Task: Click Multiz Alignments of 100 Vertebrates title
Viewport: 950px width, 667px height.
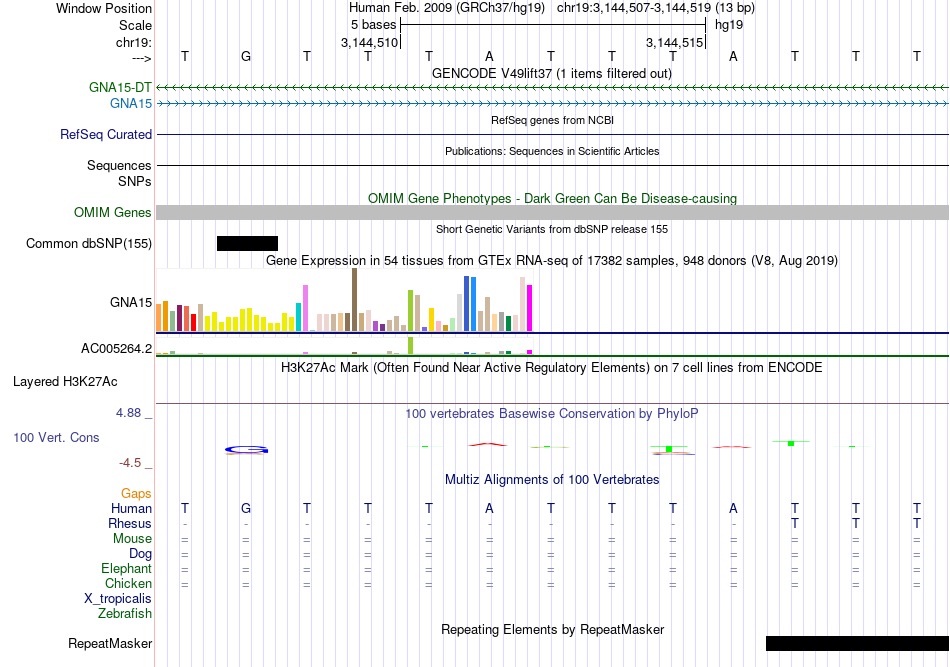Action: coord(552,480)
